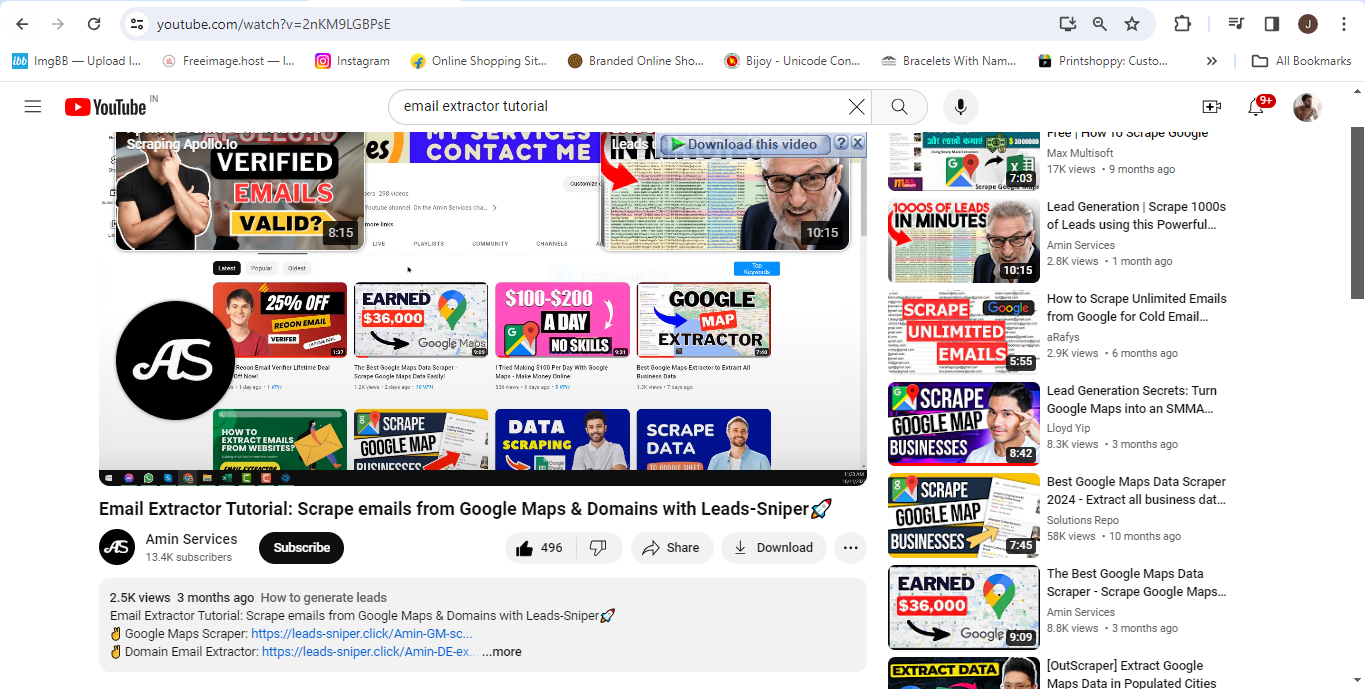The image size is (1365, 689).
Task: Like the video with thumbs up 496
Action: [x=539, y=548]
